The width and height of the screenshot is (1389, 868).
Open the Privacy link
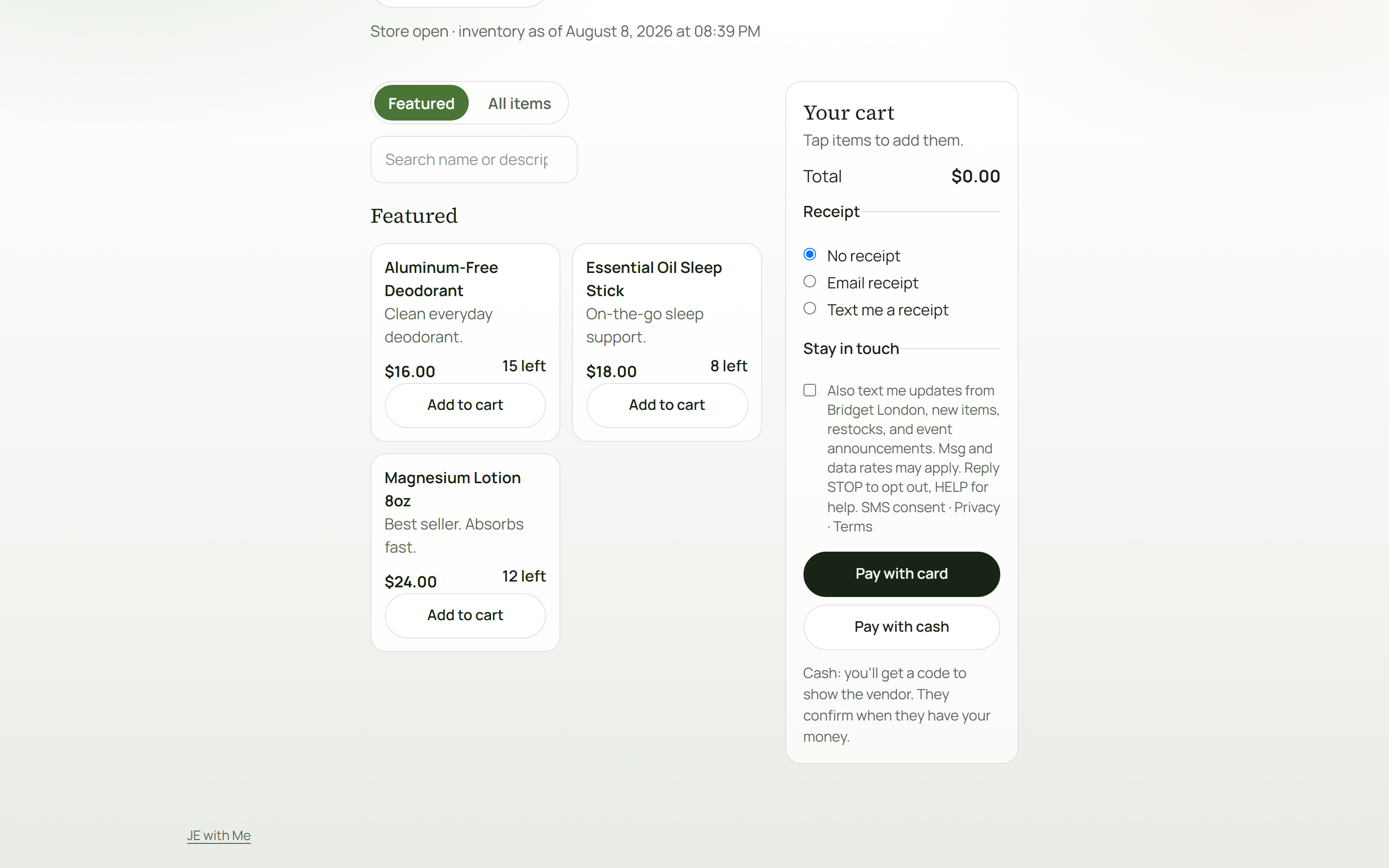(x=976, y=507)
